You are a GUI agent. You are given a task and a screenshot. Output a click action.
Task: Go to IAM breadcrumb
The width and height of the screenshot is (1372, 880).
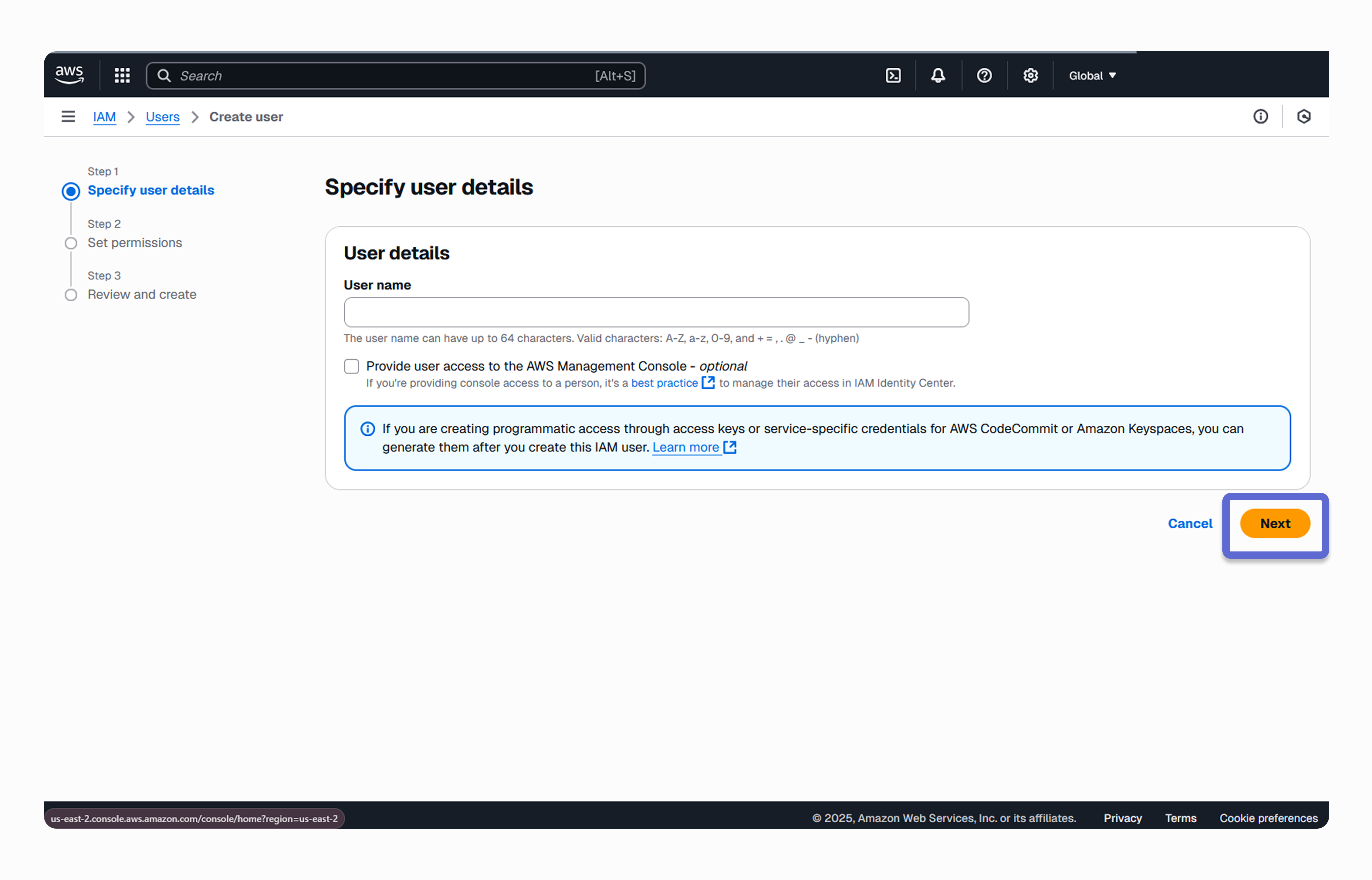[x=105, y=116]
